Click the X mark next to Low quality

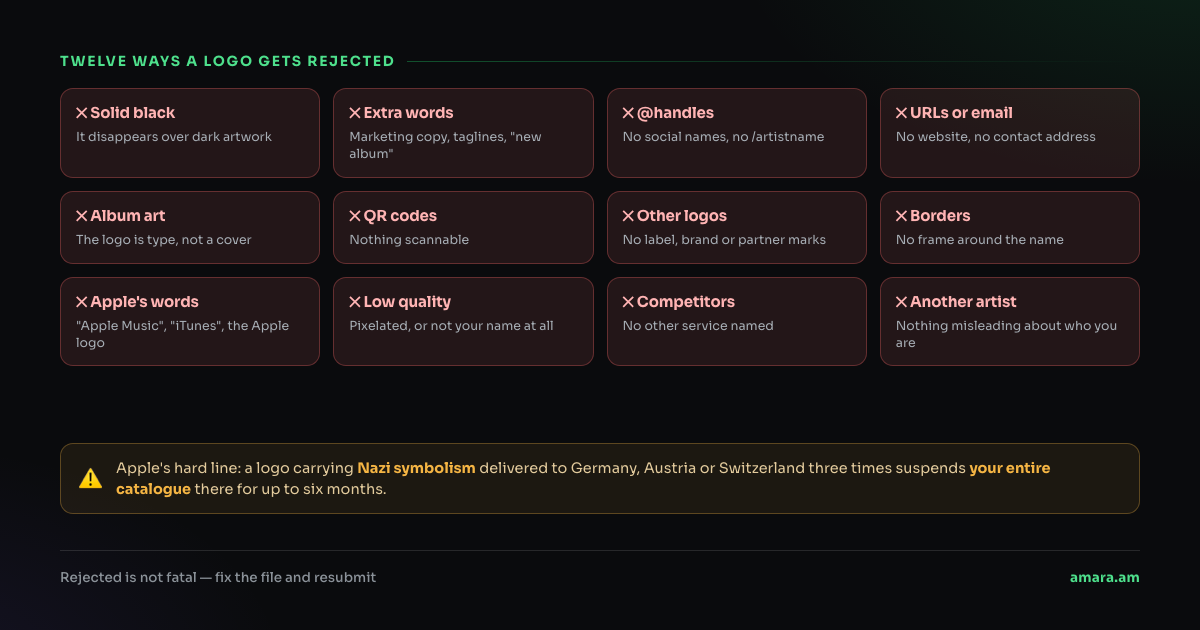[x=355, y=302]
